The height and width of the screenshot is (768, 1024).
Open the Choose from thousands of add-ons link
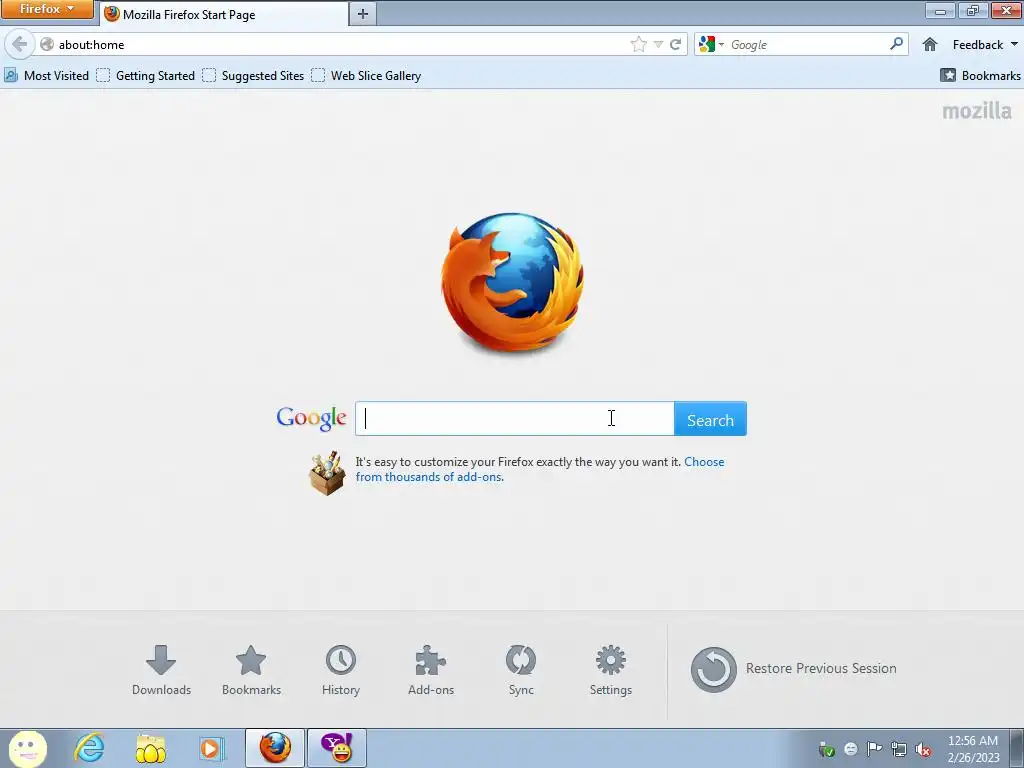[539, 470]
